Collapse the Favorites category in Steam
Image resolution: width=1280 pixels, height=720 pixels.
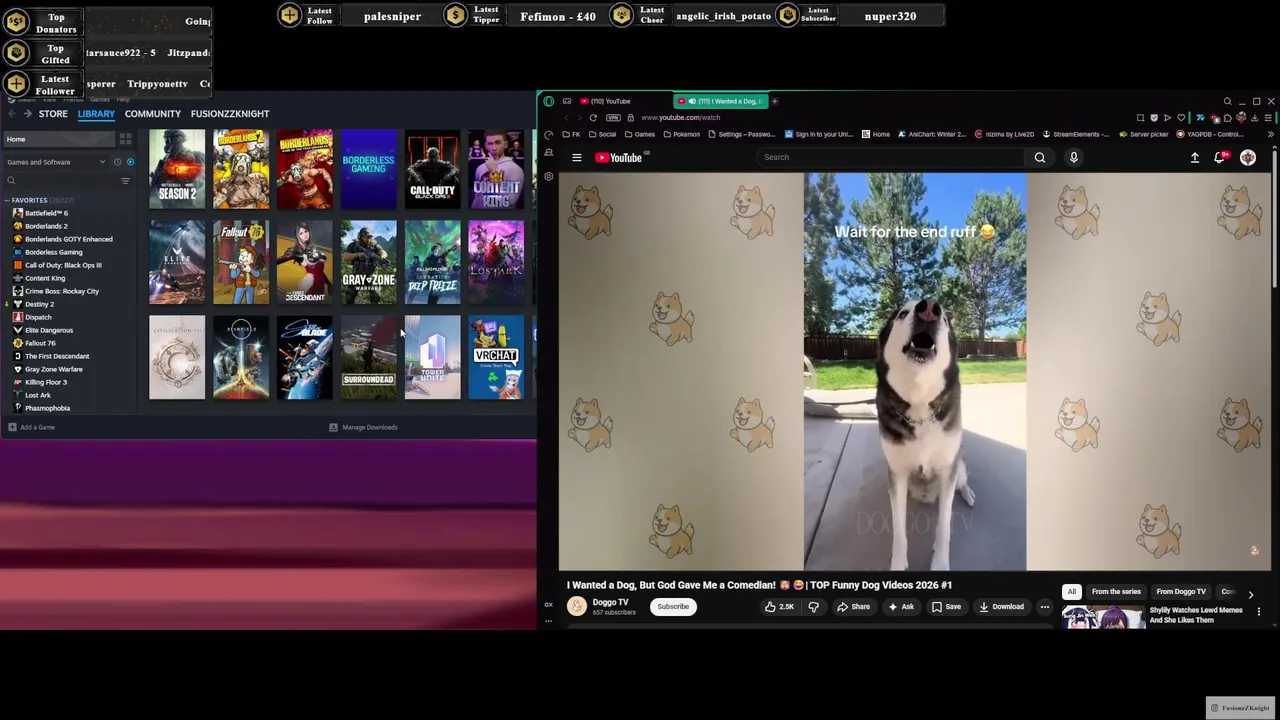(7, 200)
